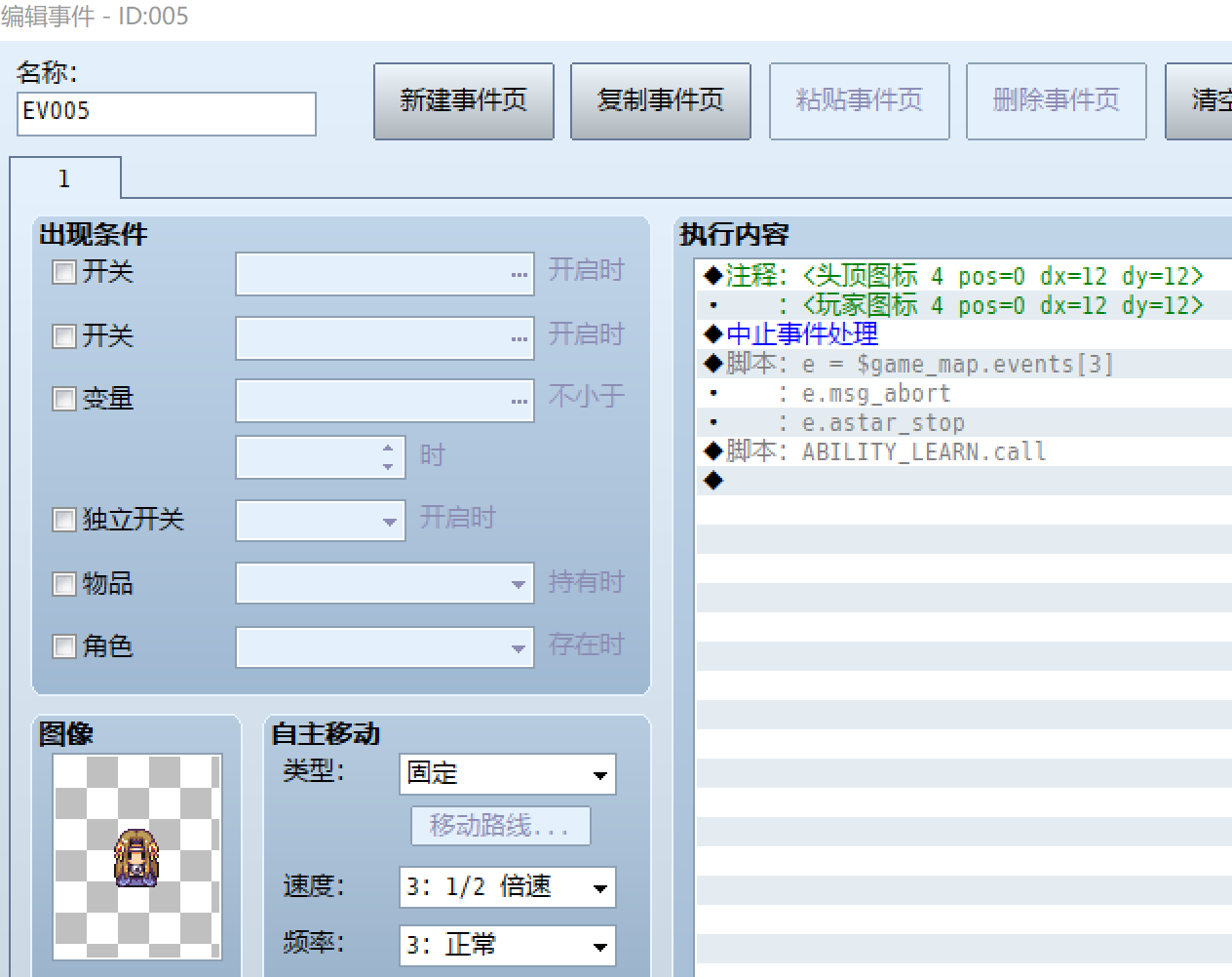Viewport: 1232px width, 977px height.
Task: Expand the 物品 dropdown
Action: coord(519,584)
